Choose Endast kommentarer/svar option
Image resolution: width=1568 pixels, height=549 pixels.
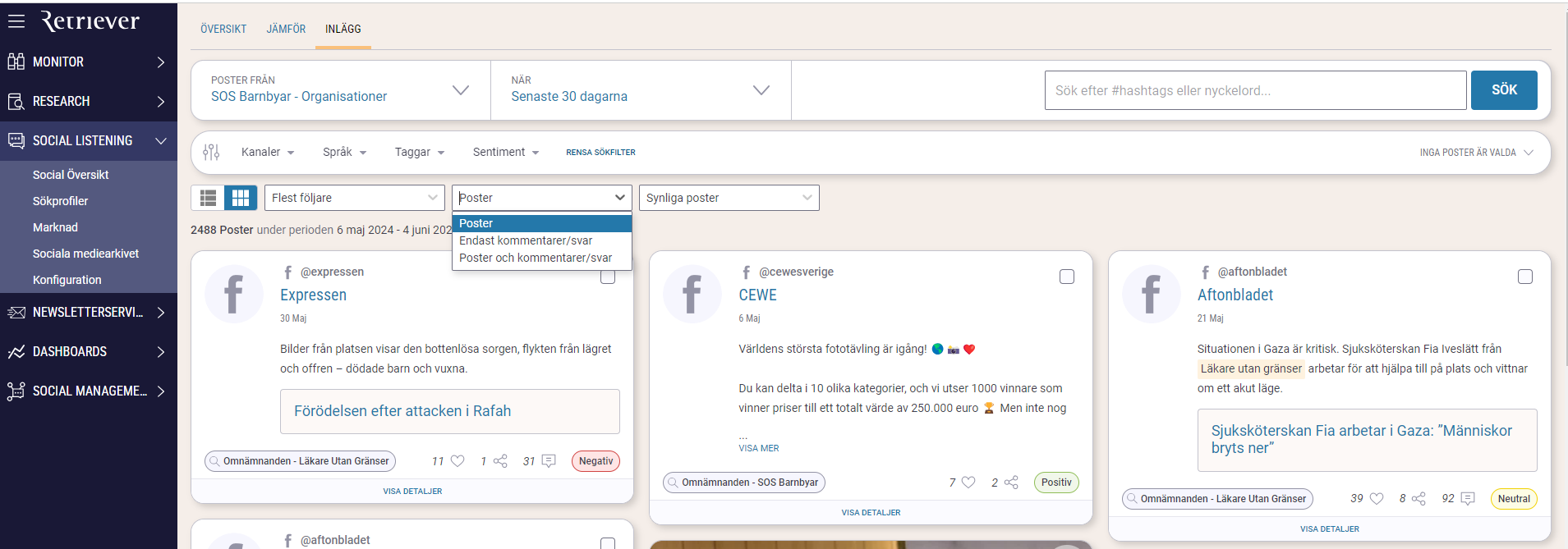tap(542, 240)
